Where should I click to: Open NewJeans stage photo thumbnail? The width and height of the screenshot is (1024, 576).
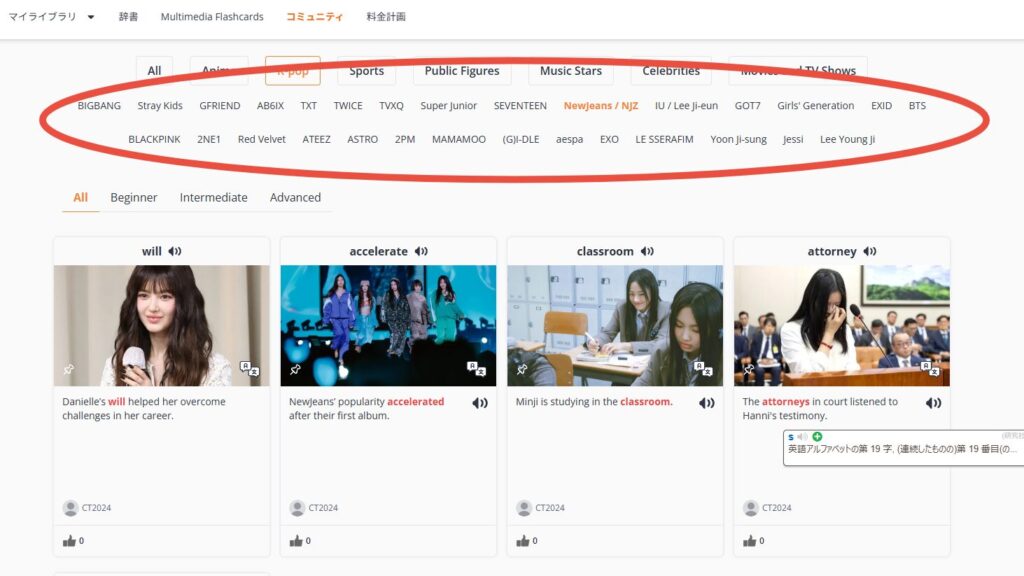388,325
